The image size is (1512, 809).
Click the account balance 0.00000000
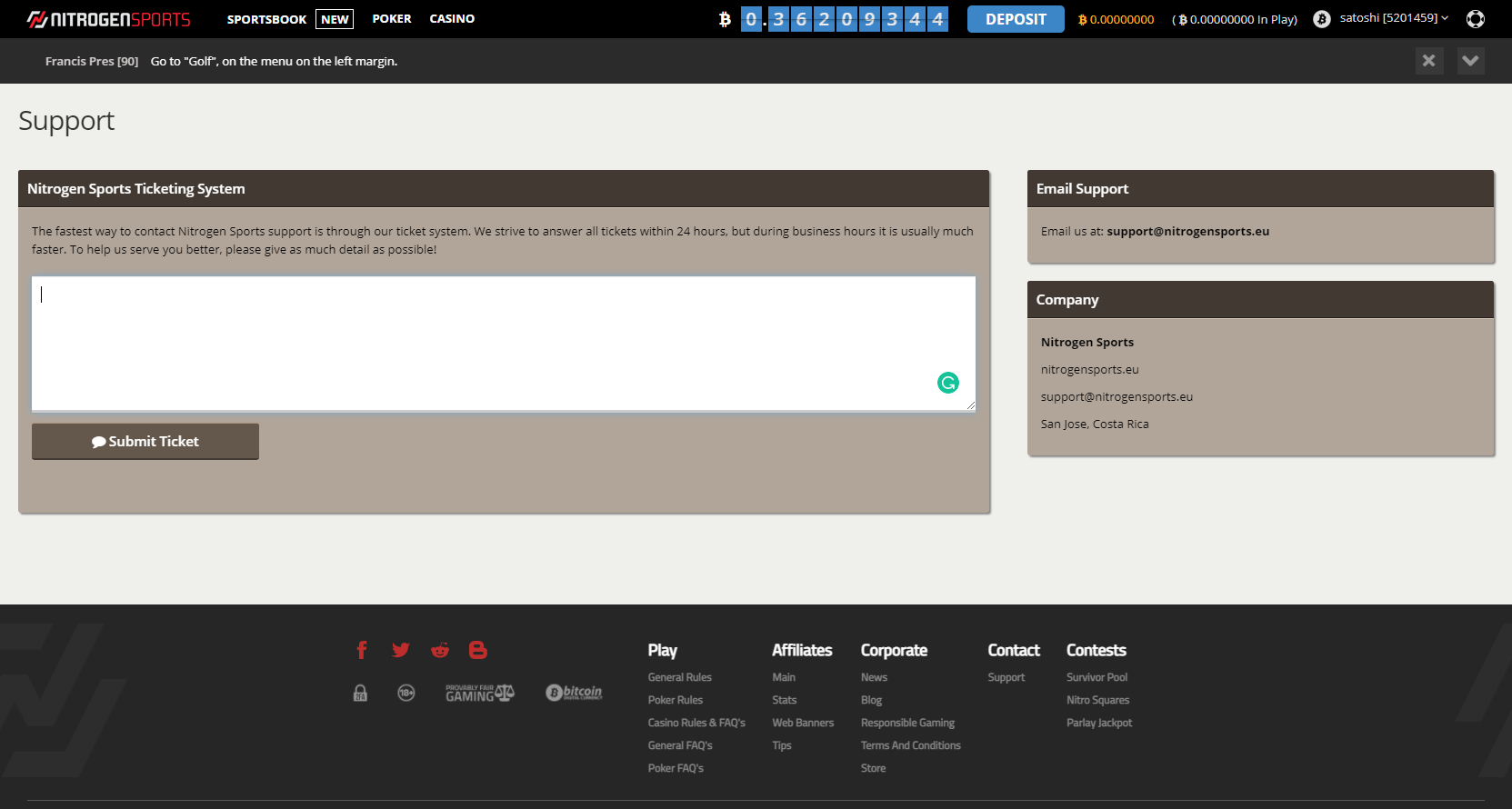pyautogui.click(x=1116, y=19)
